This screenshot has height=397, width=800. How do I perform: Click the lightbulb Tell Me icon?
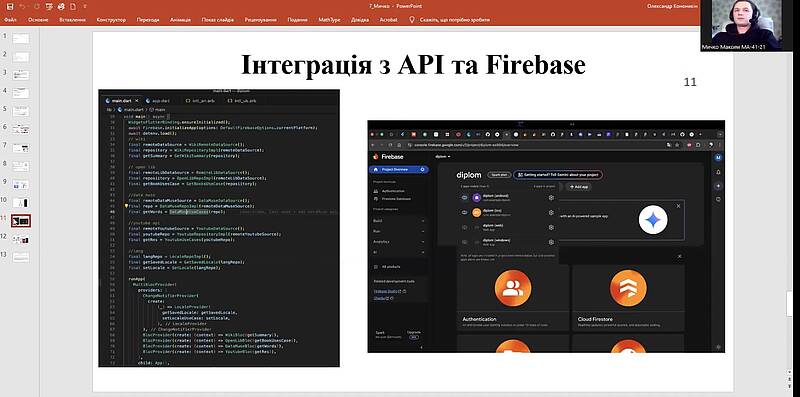412,19
